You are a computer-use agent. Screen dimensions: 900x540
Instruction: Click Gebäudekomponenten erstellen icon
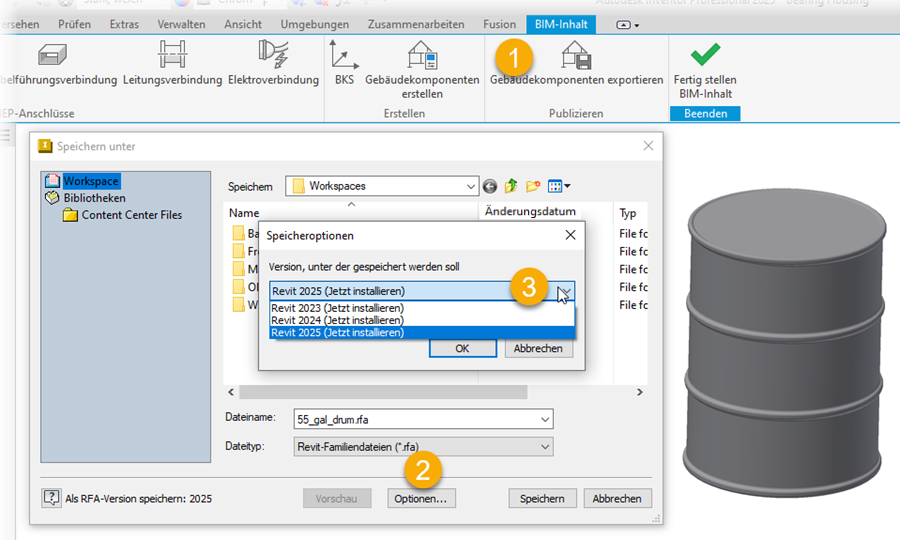(x=422, y=55)
